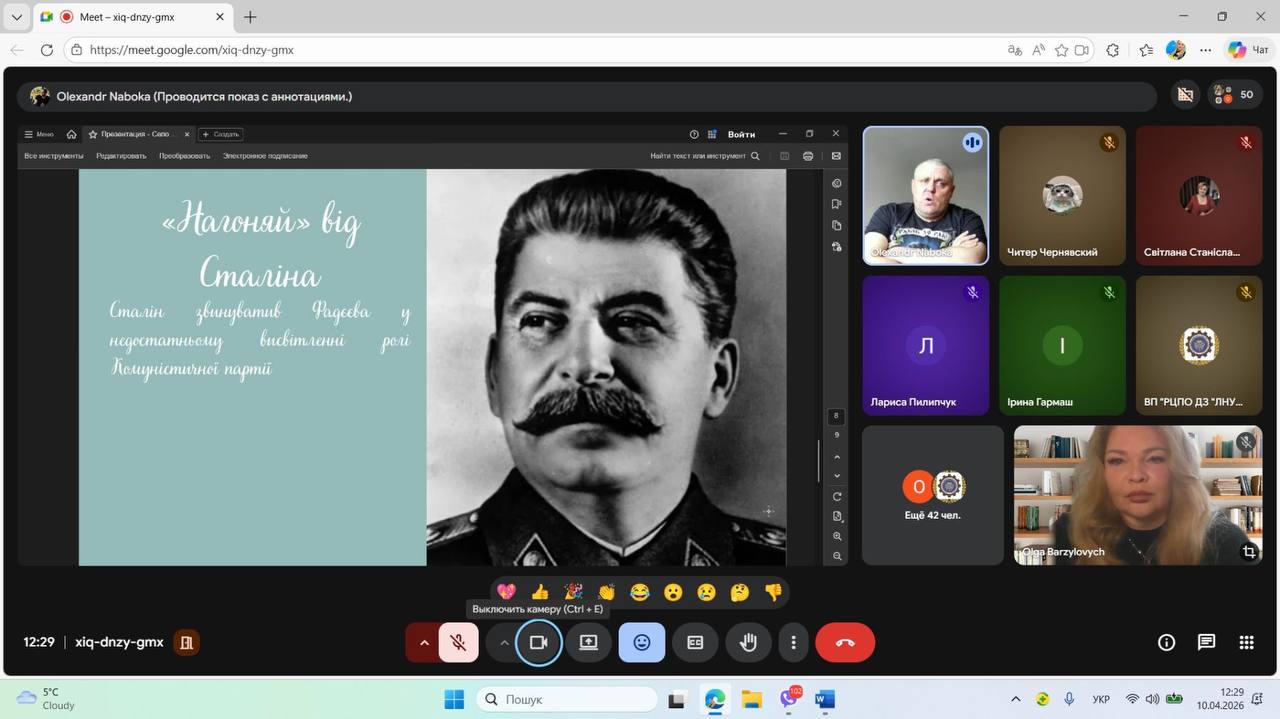Screen dimensions: 1280x719
Task: Turn off the camera
Action: pyautogui.click(x=538, y=643)
